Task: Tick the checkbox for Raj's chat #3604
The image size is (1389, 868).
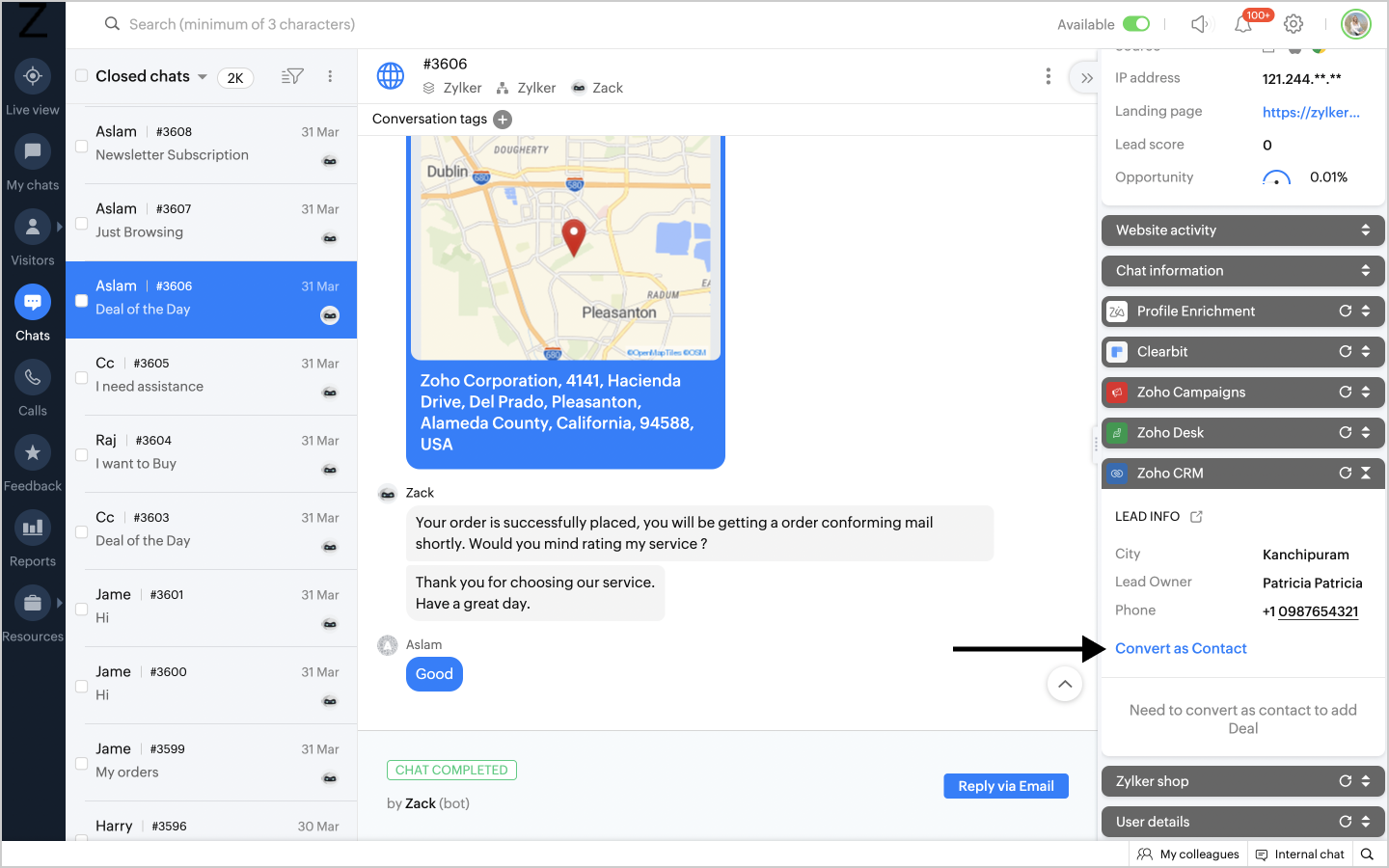Action: [82, 455]
